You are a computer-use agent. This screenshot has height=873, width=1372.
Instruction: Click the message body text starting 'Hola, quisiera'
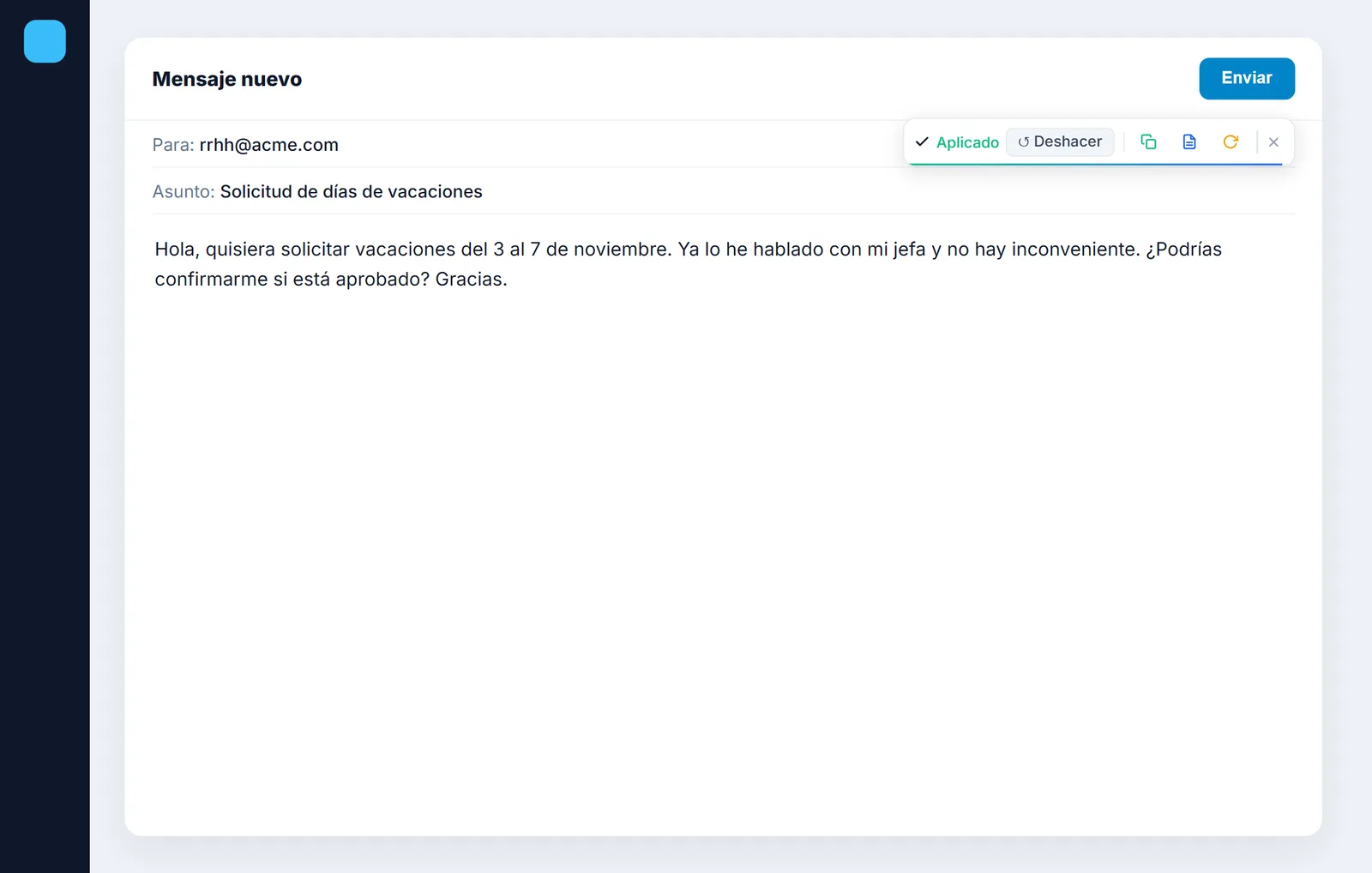coord(688,264)
